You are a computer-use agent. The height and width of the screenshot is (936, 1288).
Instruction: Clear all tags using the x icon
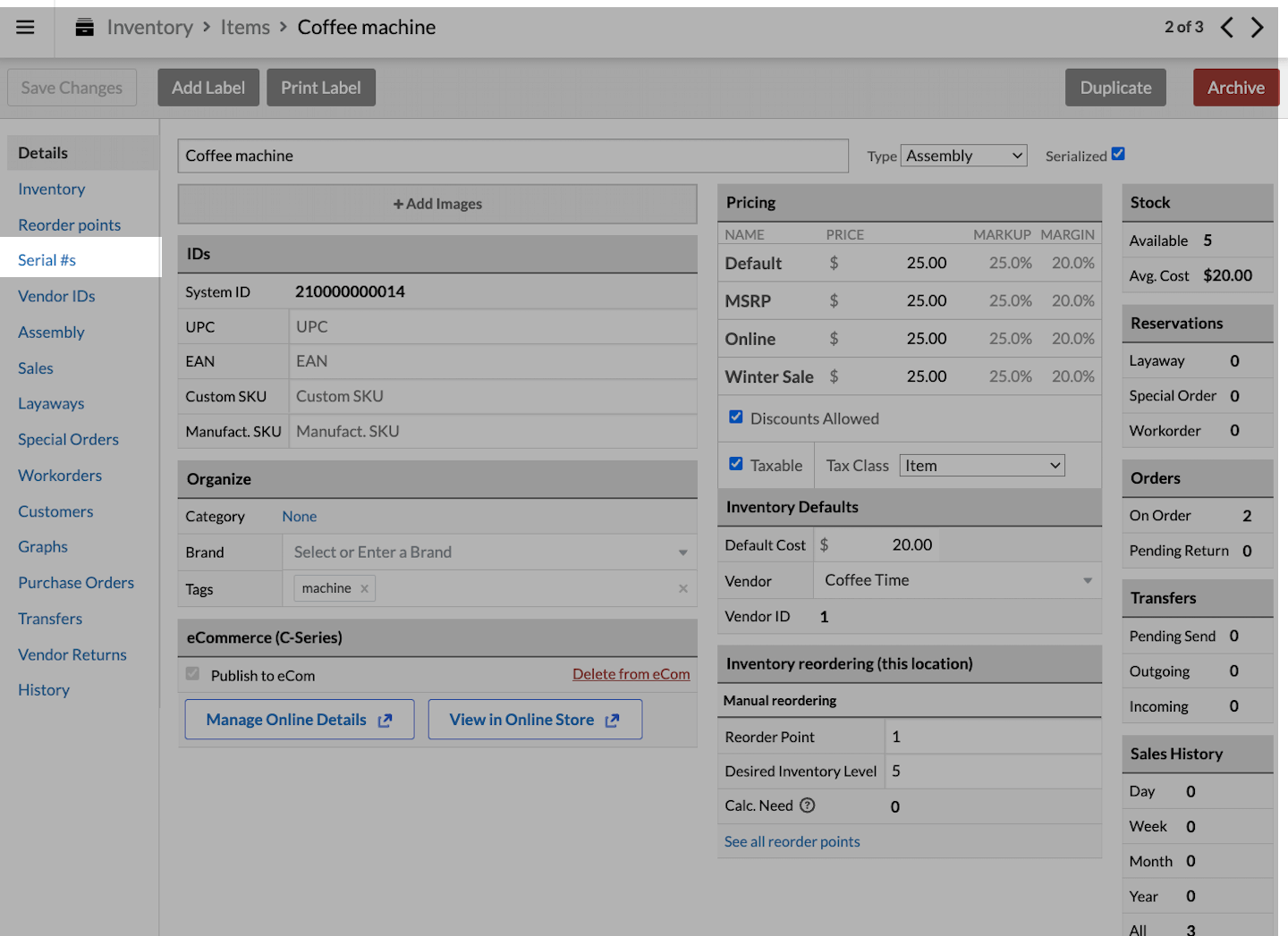[683, 588]
